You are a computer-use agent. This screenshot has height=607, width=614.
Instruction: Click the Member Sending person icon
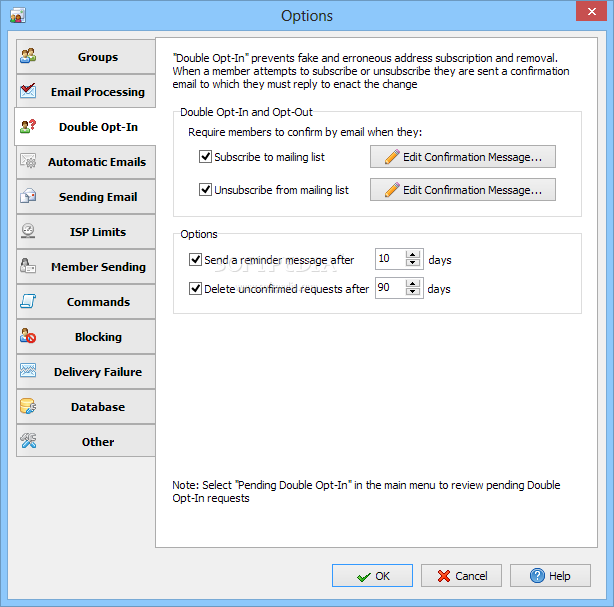coord(28,266)
